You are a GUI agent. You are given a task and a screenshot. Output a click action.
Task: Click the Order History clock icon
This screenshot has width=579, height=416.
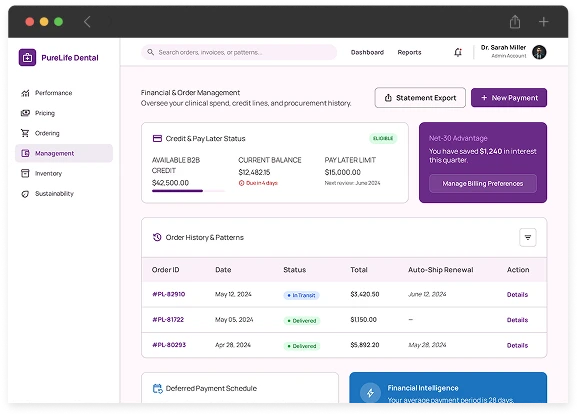[157, 237]
